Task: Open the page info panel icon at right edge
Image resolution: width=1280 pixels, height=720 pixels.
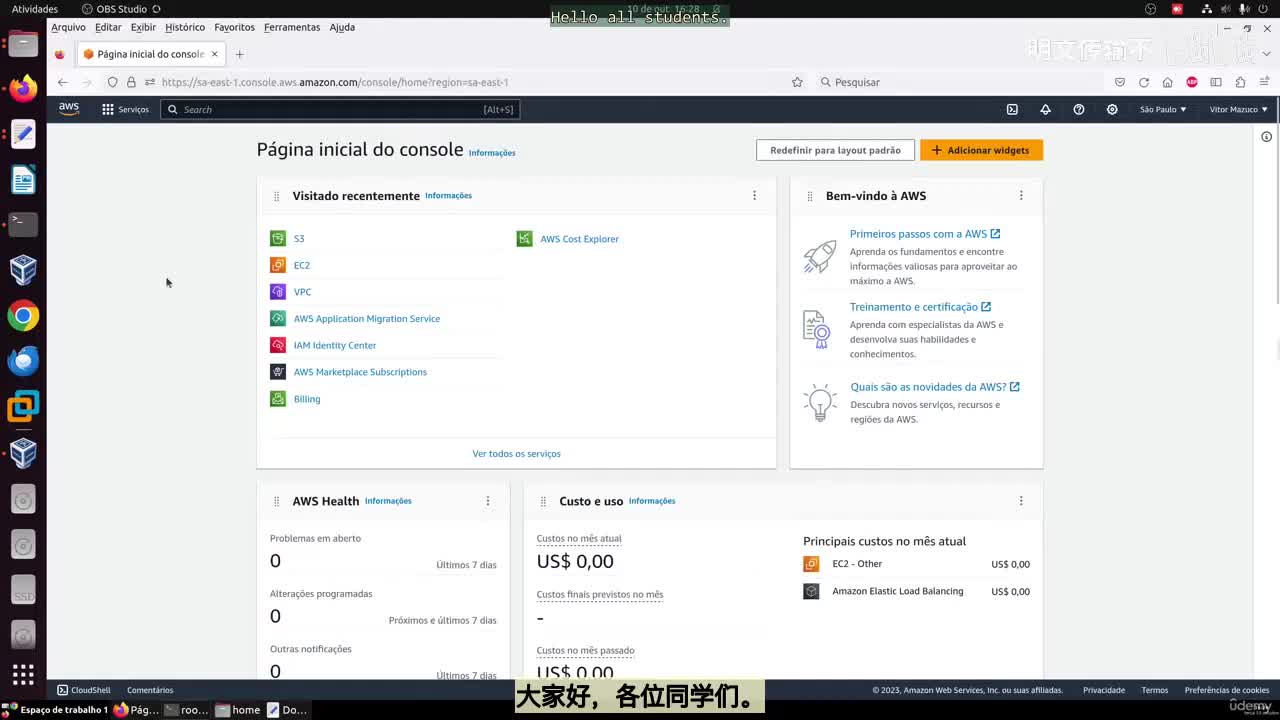Action: [x=1266, y=137]
